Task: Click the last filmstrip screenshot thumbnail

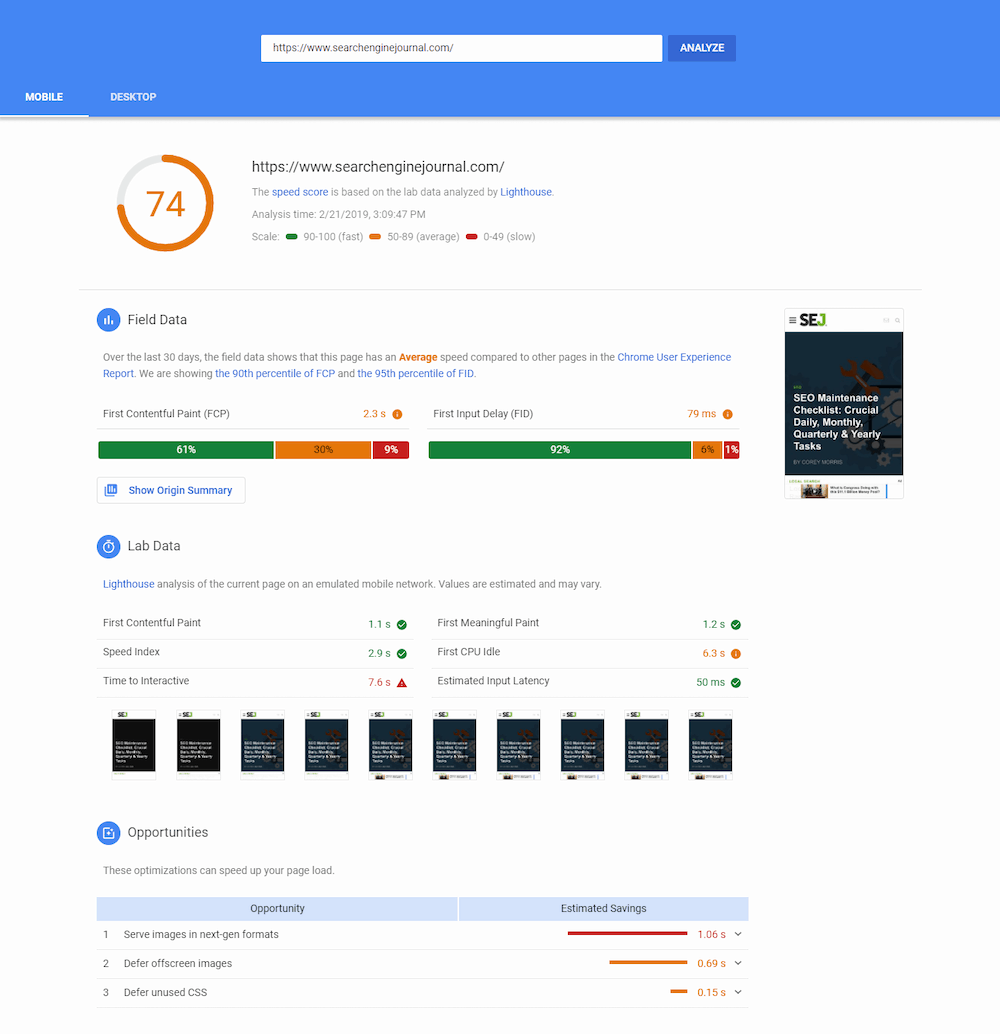Action: tap(710, 745)
